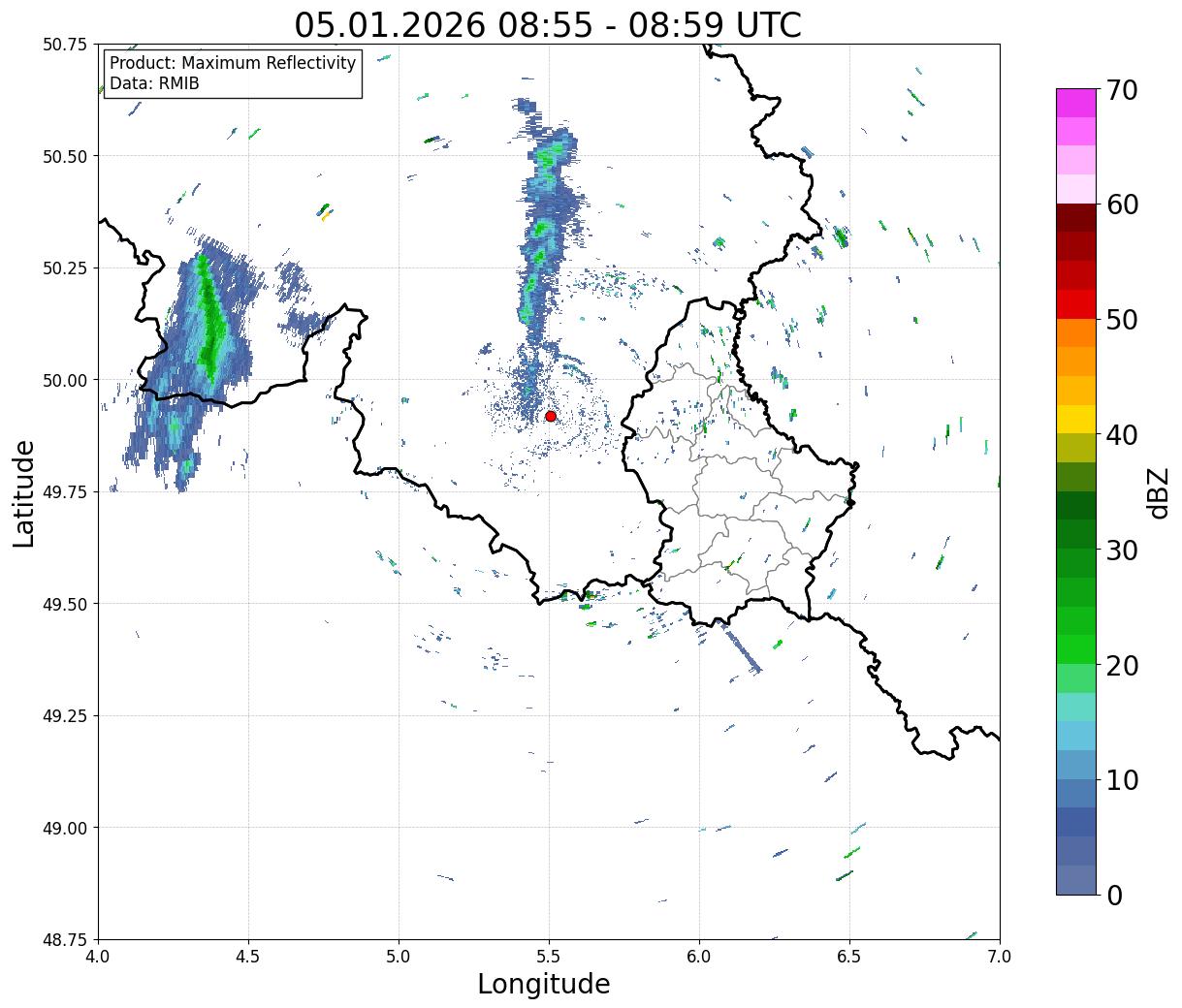Click the 5.0 longitude tick label
1182x1008 pixels.
point(399,957)
